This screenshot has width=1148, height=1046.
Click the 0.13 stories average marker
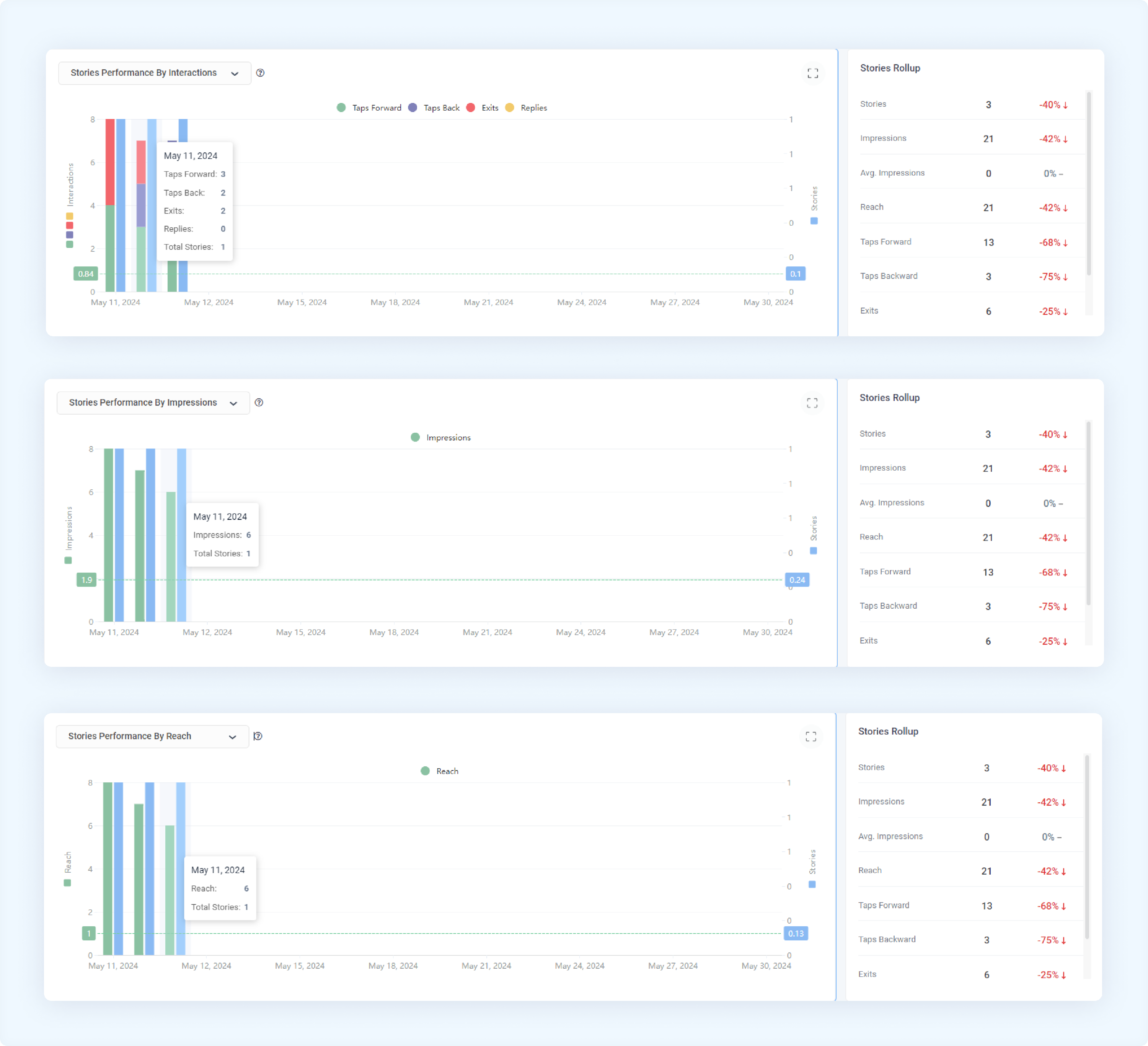pos(796,933)
